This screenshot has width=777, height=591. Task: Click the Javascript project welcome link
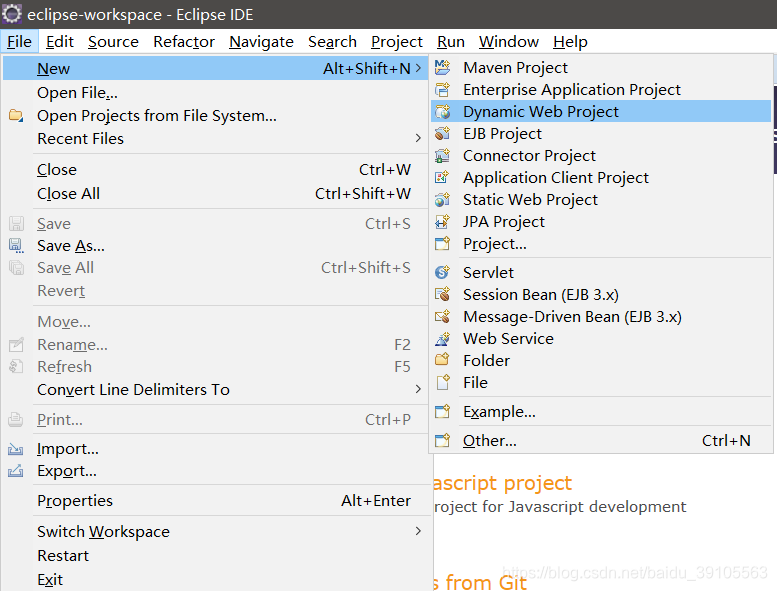(502, 484)
